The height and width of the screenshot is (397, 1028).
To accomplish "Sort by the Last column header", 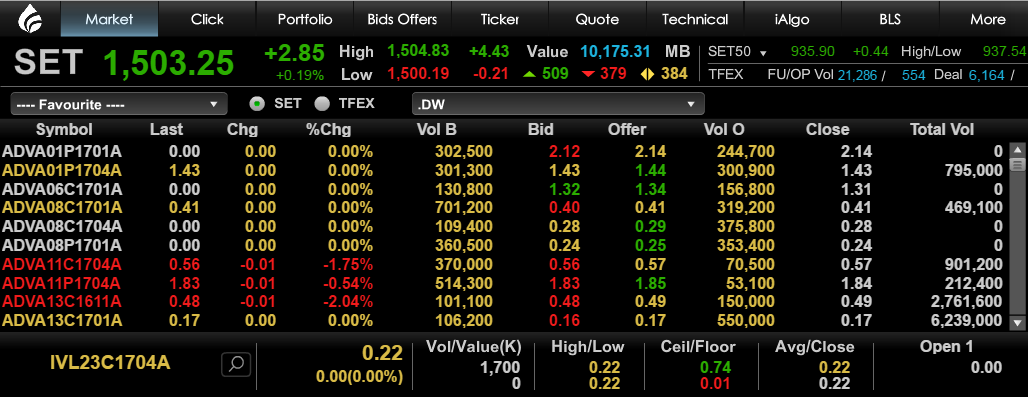I will click(x=167, y=130).
